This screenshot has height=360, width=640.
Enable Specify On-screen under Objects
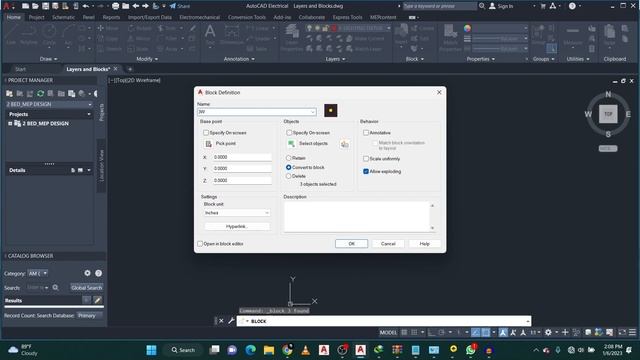click(289, 133)
